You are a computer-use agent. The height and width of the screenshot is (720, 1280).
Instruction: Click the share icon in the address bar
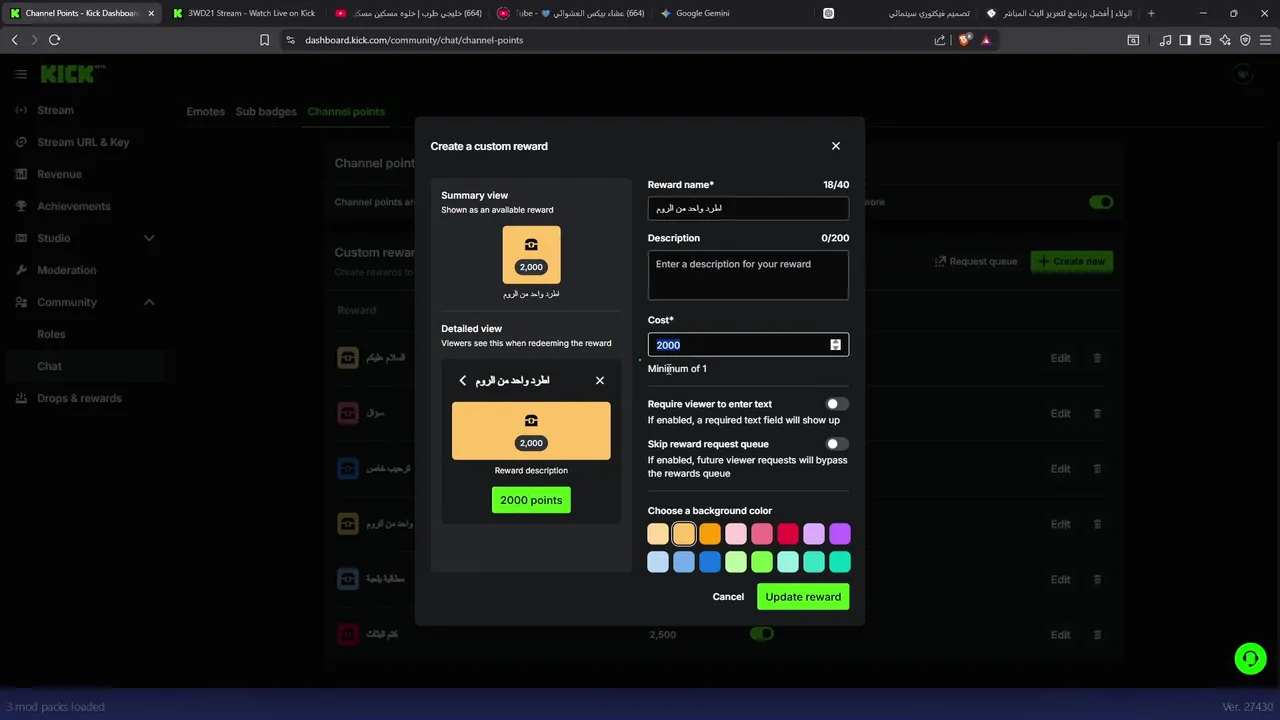point(940,40)
